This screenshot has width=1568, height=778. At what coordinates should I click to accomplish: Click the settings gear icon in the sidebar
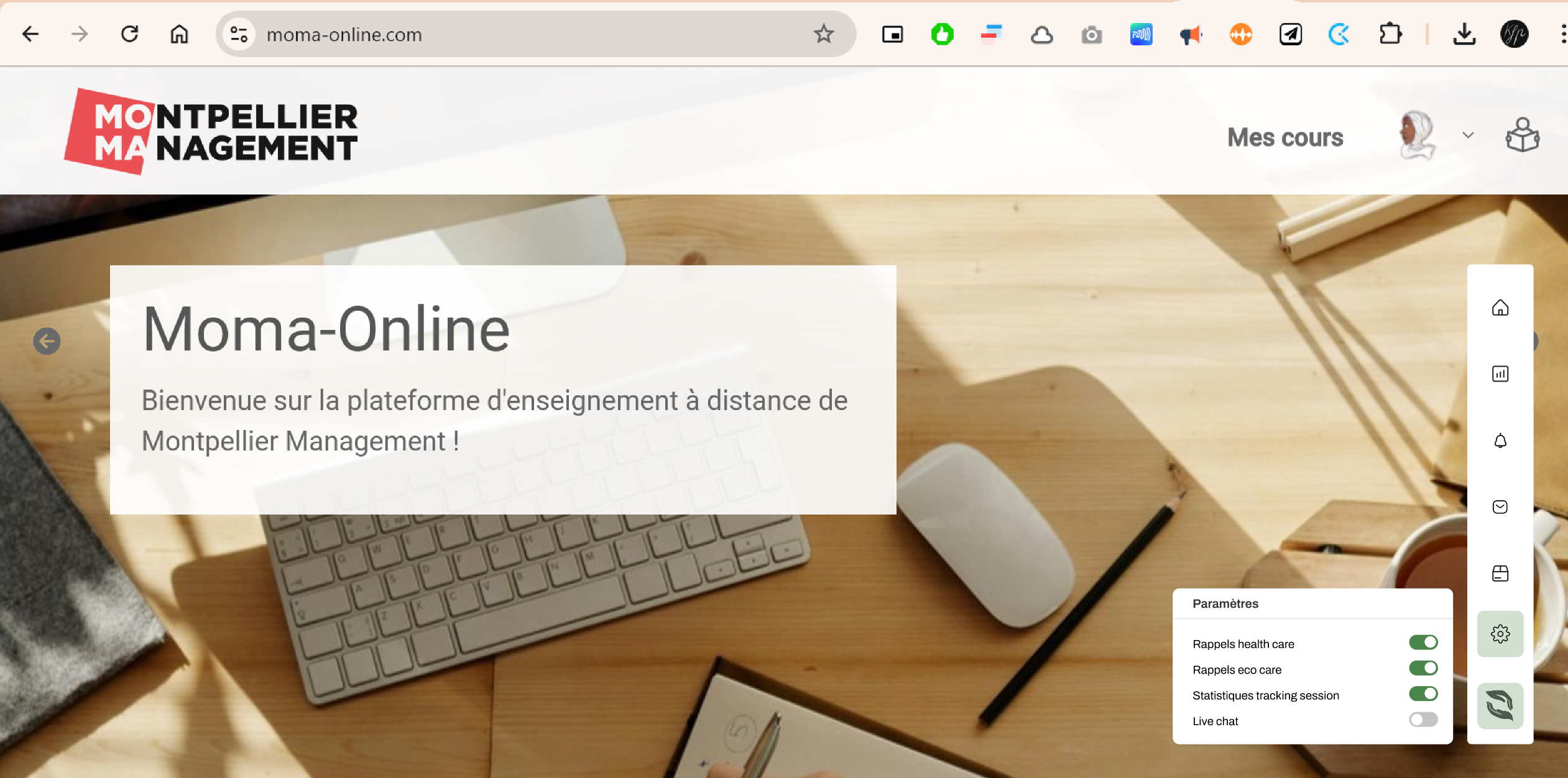(1500, 634)
